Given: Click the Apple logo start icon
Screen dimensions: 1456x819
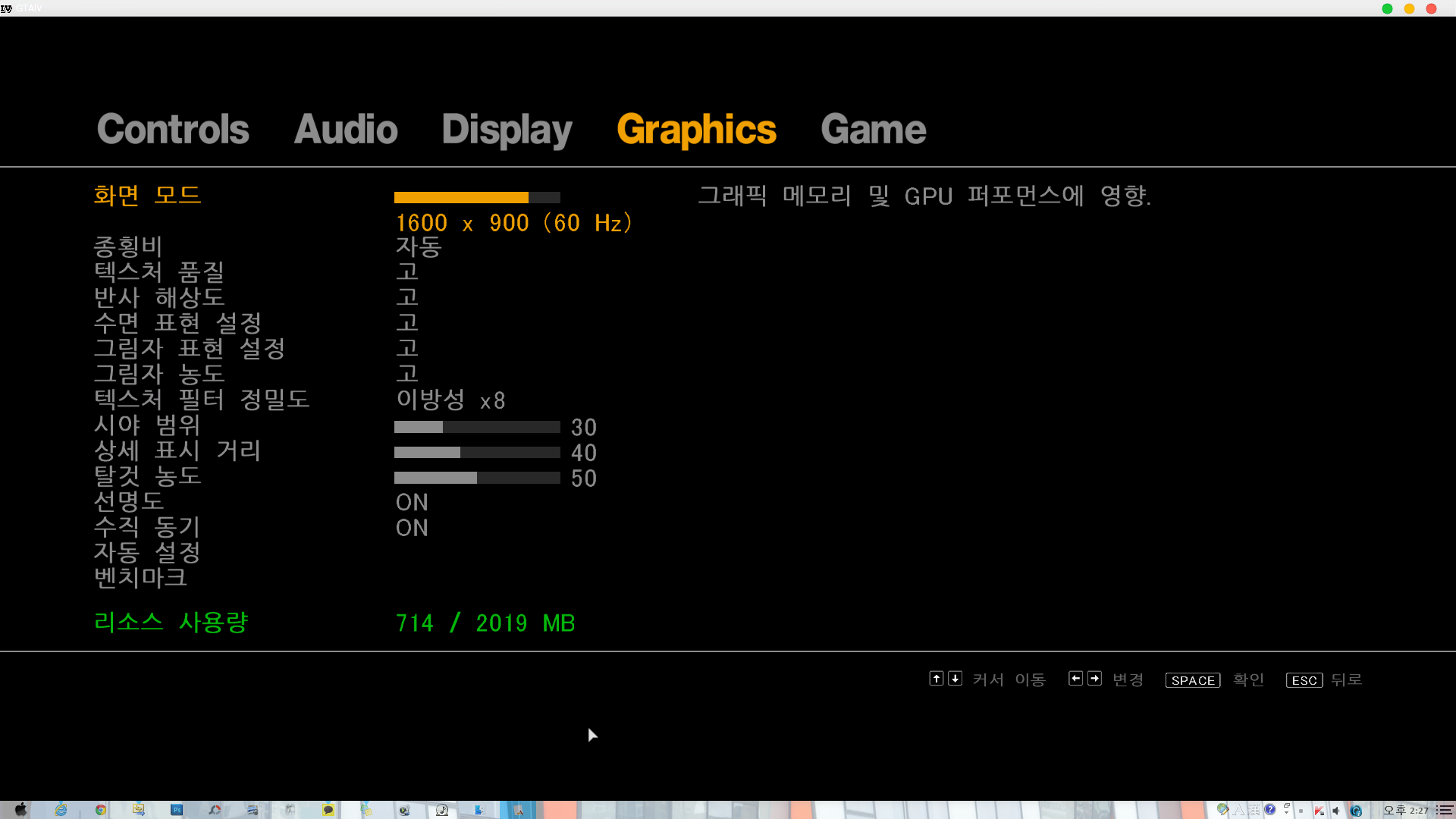Looking at the screenshot, I should coord(20,809).
